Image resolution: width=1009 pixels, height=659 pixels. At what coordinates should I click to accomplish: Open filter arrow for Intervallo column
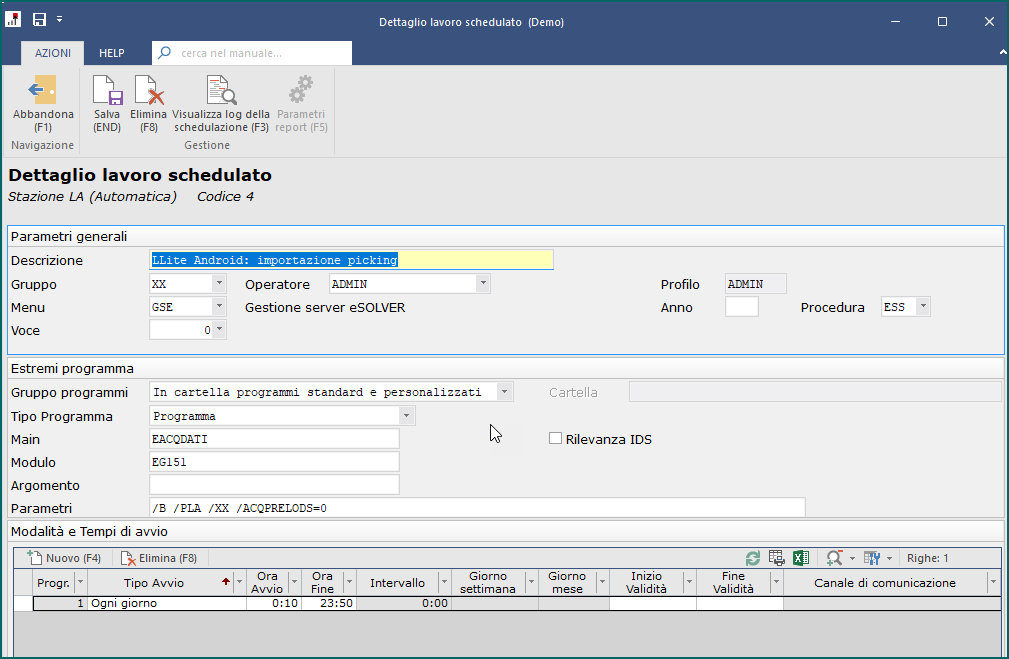[x=445, y=582]
